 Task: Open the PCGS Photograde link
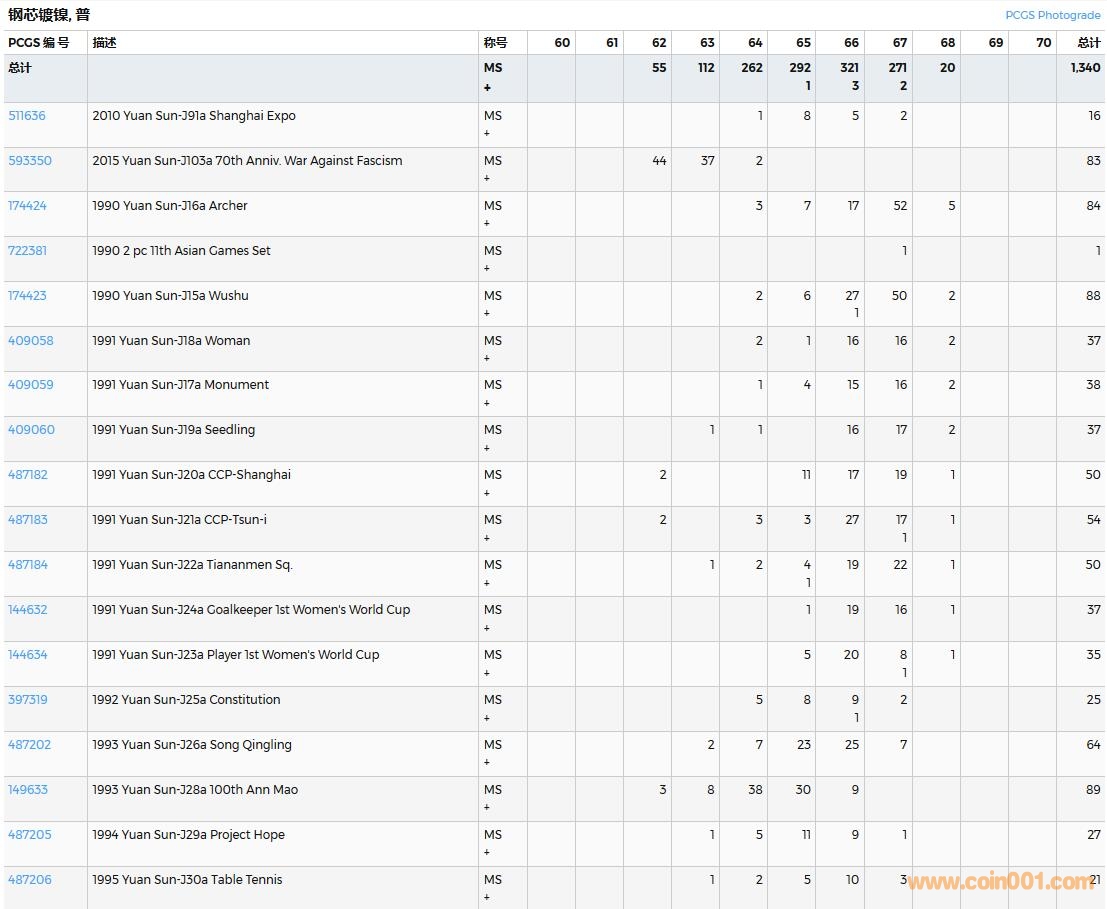click(x=1052, y=15)
